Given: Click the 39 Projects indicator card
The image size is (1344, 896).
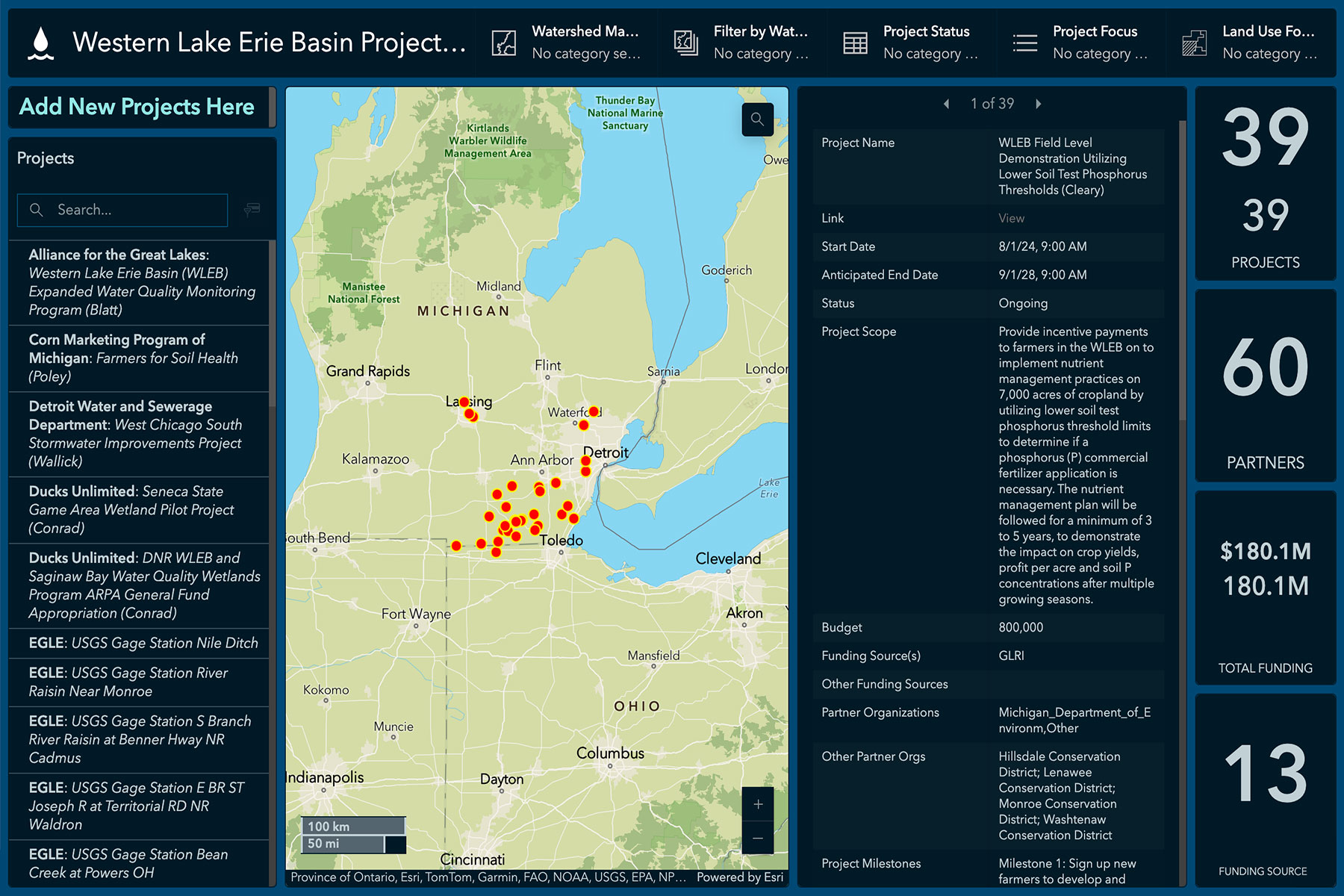Looking at the screenshot, I should coord(1266,184).
